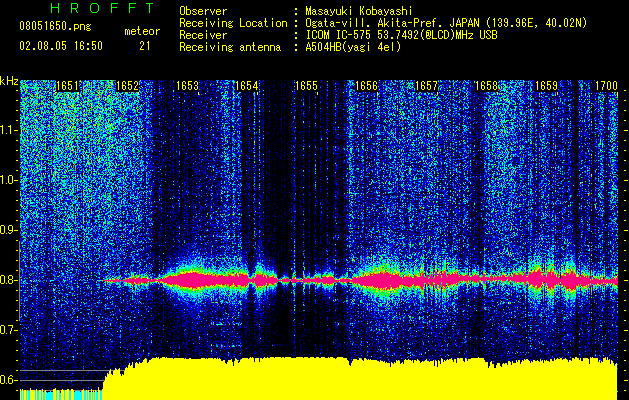The height and width of the screenshot is (400, 629).
Task: Click the 0.9 frequency axis label
Action: click(9, 230)
